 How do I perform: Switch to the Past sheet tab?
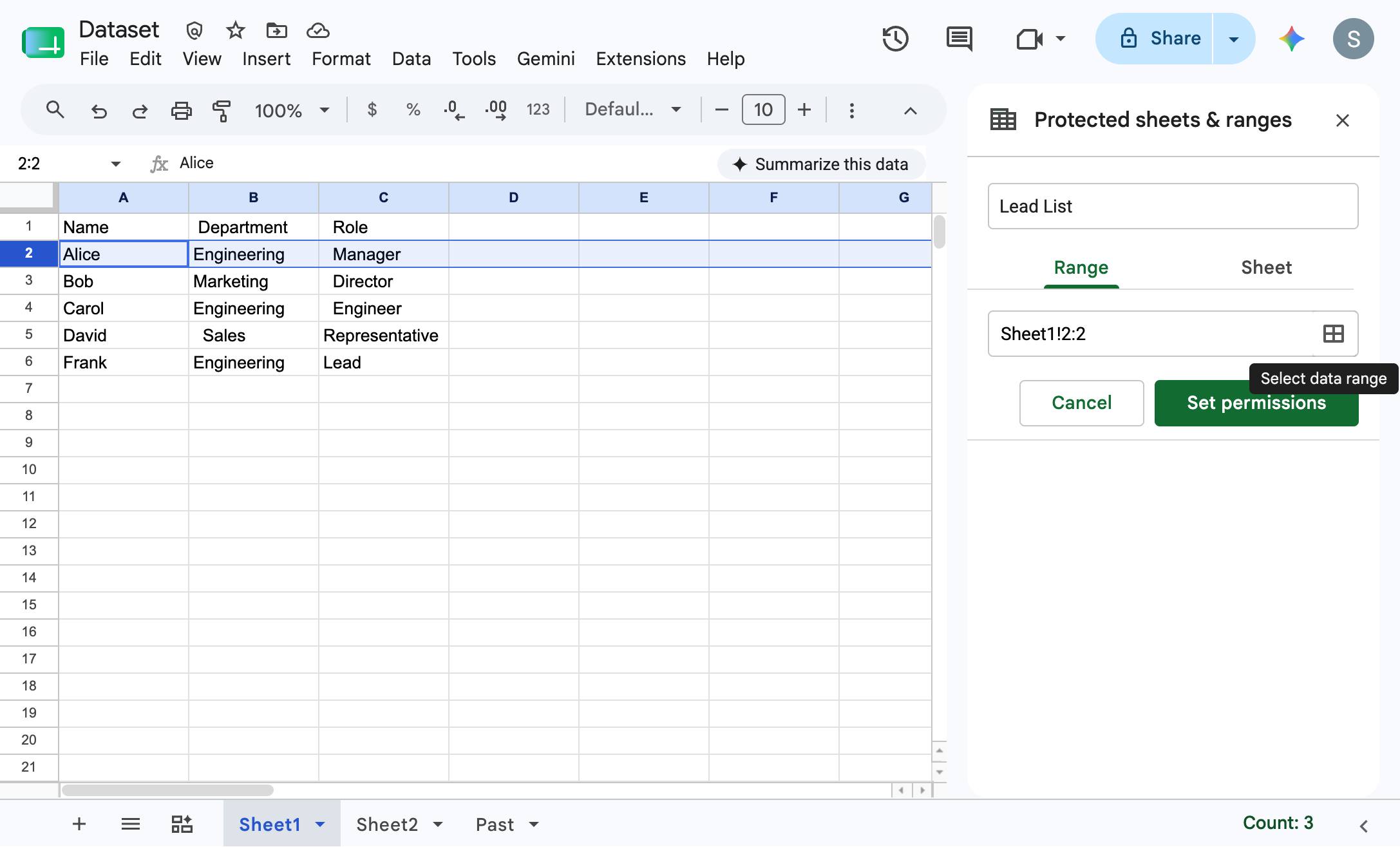[495, 825]
